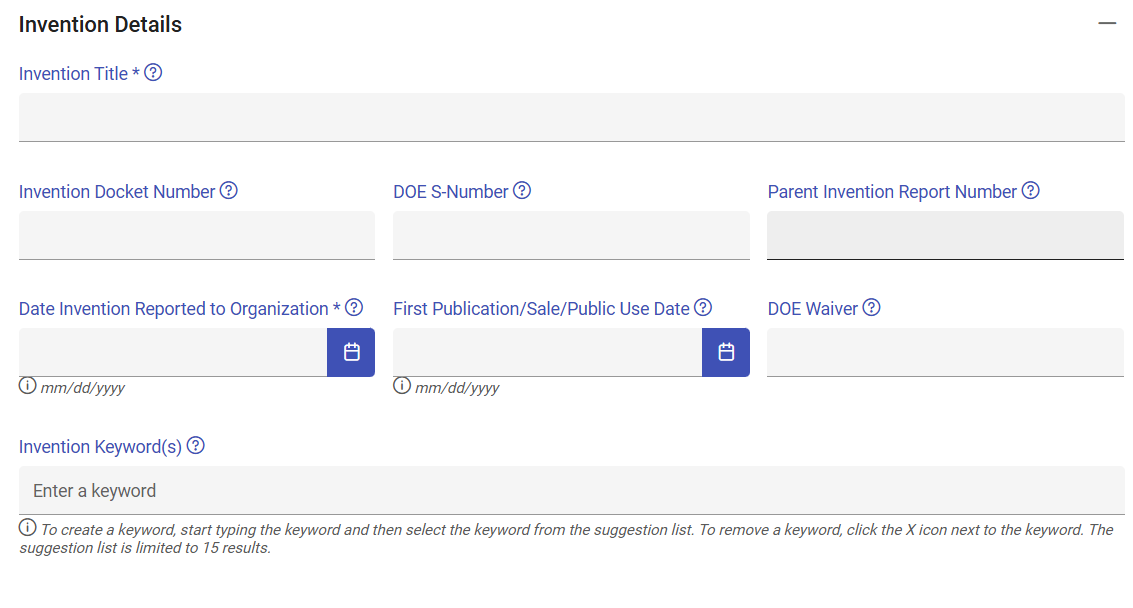This screenshot has width=1133, height=608.
Task: Open calendar picker for Date Invention Reported
Action: 351,352
